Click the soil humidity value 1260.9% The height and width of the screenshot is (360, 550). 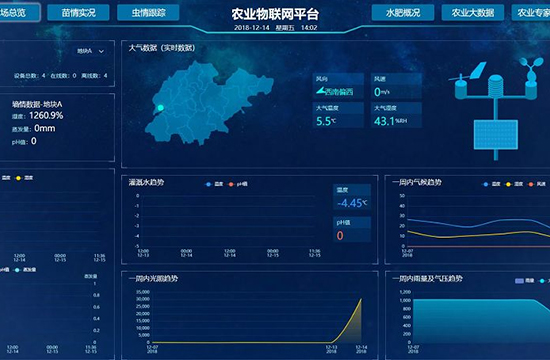46,116
